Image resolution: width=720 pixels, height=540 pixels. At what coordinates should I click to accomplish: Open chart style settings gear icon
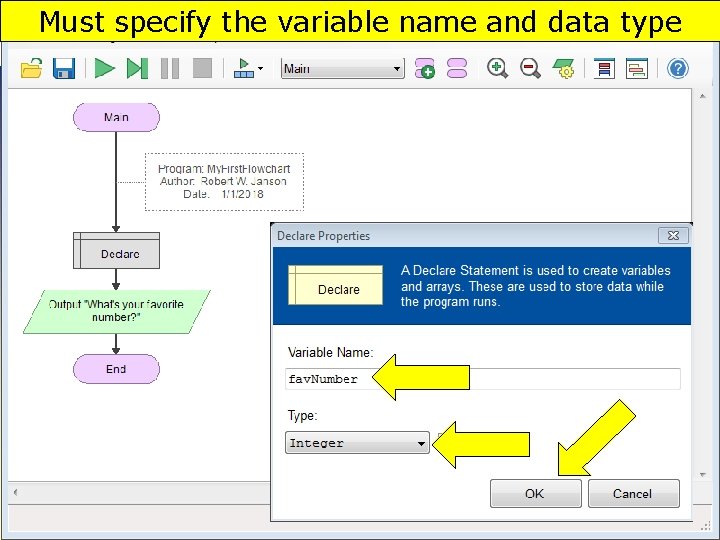563,68
